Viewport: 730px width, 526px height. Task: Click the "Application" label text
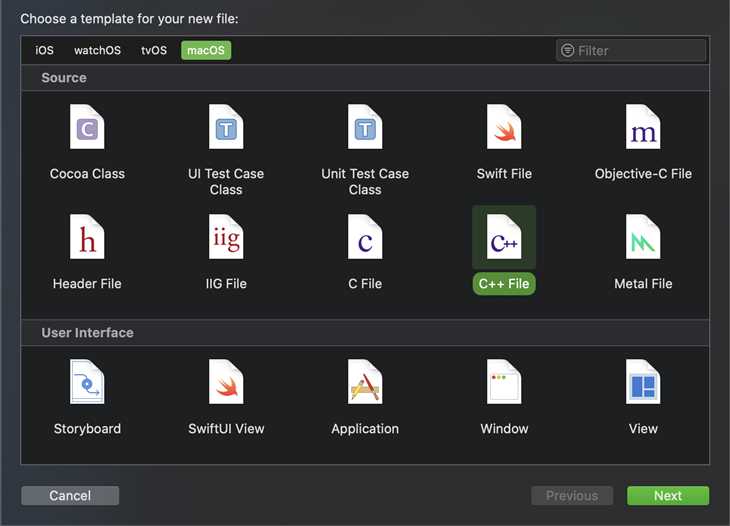click(x=365, y=429)
